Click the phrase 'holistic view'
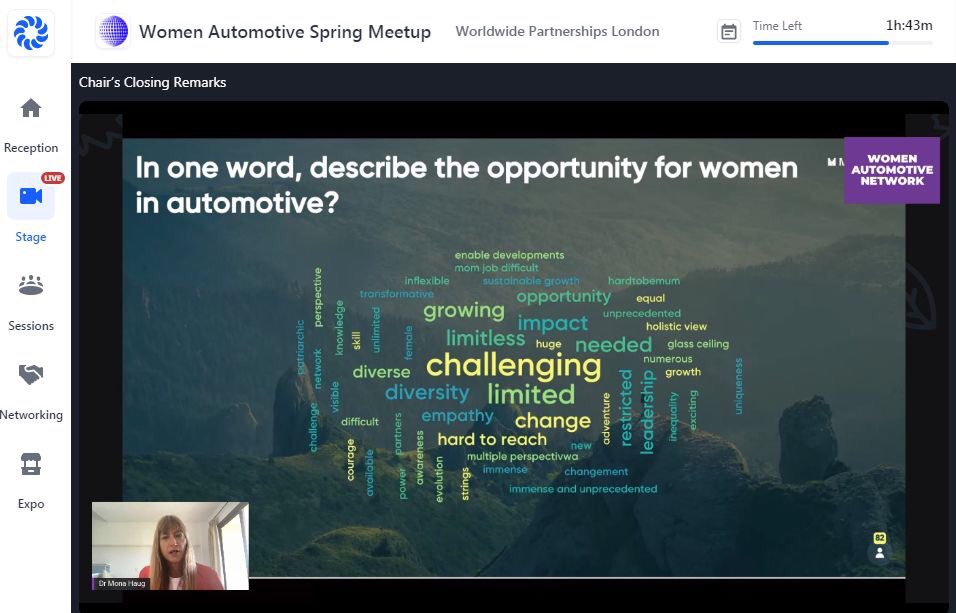The image size is (956, 613). (676, 326)
